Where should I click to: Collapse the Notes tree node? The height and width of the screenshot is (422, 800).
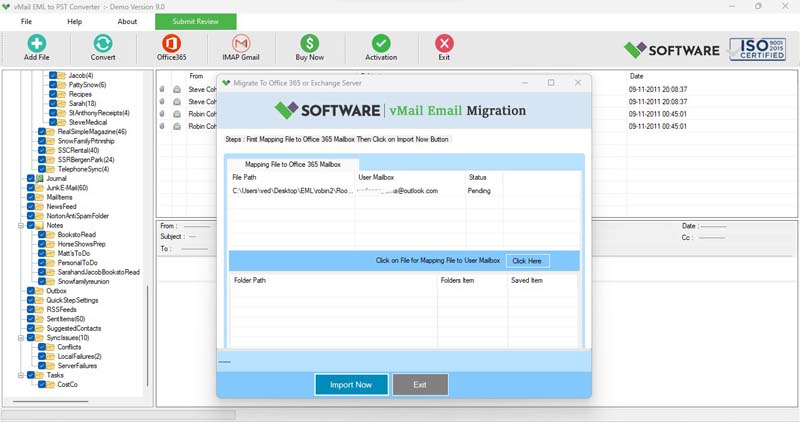pos(21,225)
